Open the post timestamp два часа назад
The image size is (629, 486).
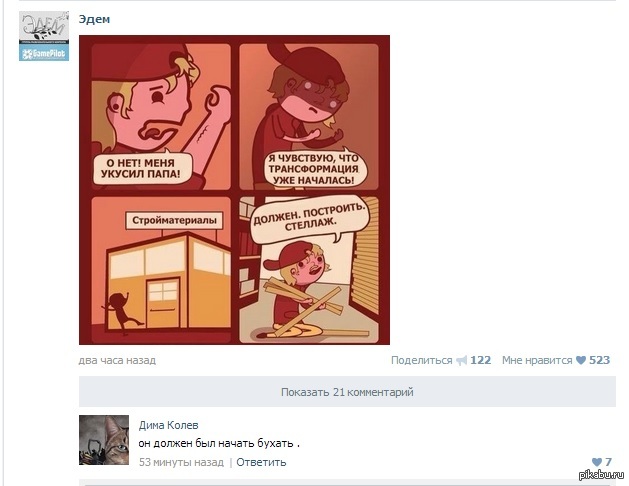point(117,360)
